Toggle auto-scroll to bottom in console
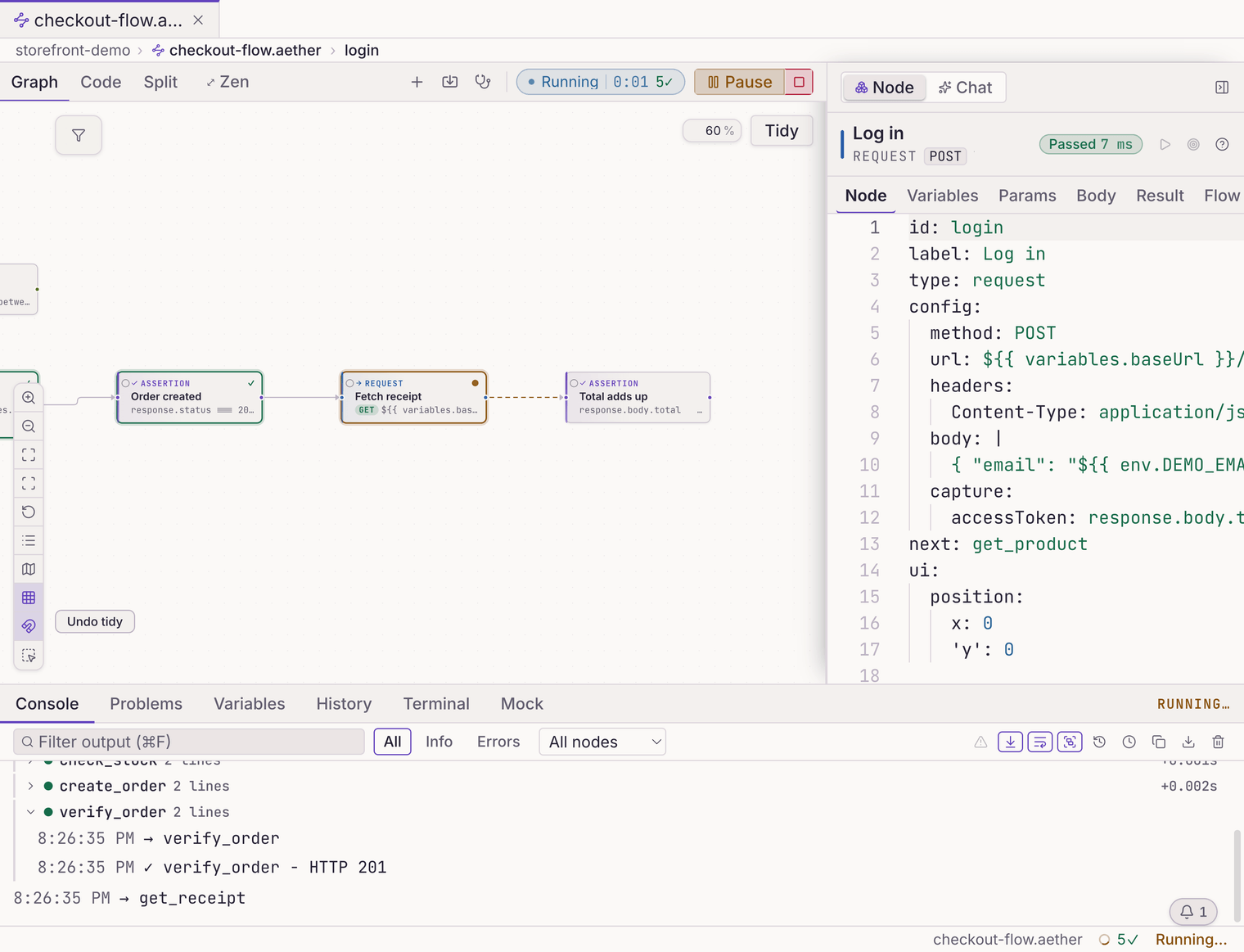The image size is (1244, 952). coord(1010,742)
